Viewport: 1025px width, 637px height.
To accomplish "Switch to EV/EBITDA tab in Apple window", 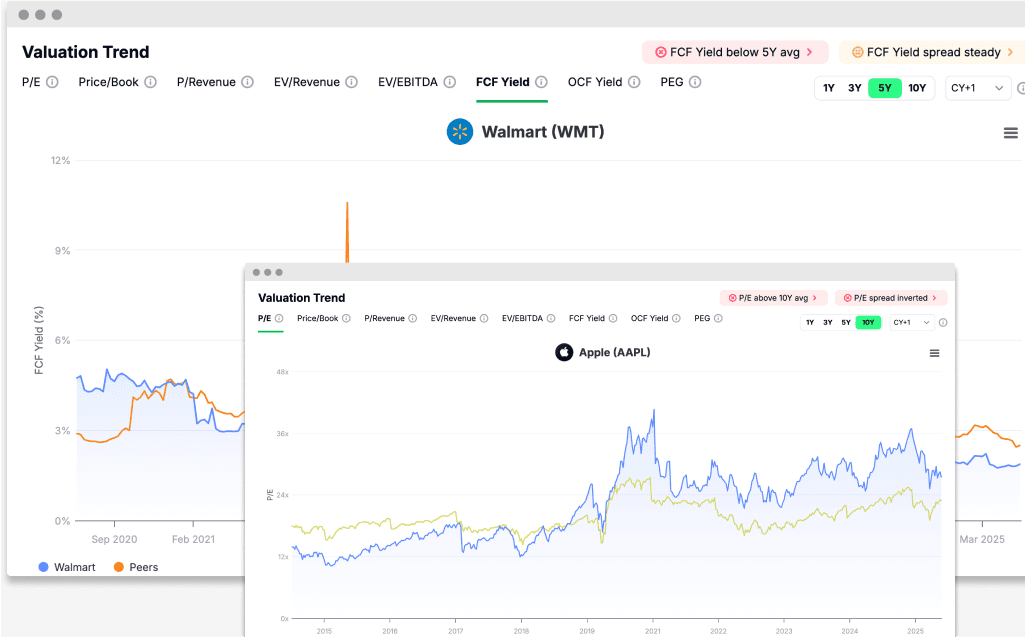I will coord(522,318).
